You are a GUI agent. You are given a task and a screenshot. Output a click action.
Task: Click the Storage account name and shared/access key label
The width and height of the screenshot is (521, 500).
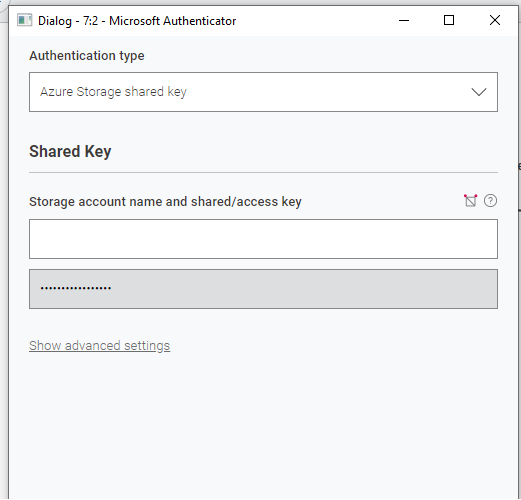(165, 202)
